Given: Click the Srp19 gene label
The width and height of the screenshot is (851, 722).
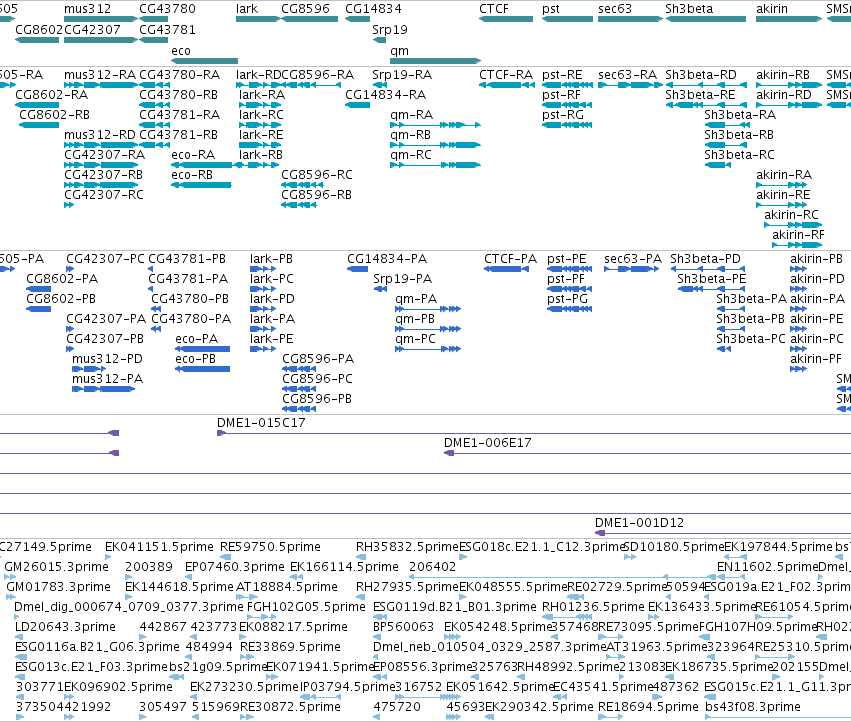Looking at the screenshot, I should tap(390, 30).
